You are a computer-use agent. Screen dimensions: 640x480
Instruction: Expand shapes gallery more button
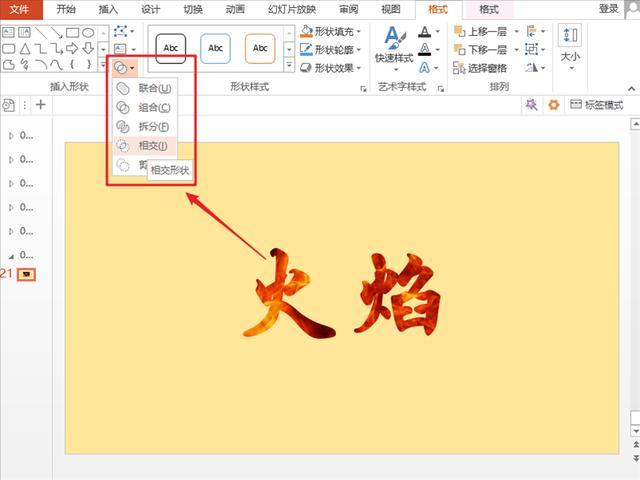coord(103,64)
